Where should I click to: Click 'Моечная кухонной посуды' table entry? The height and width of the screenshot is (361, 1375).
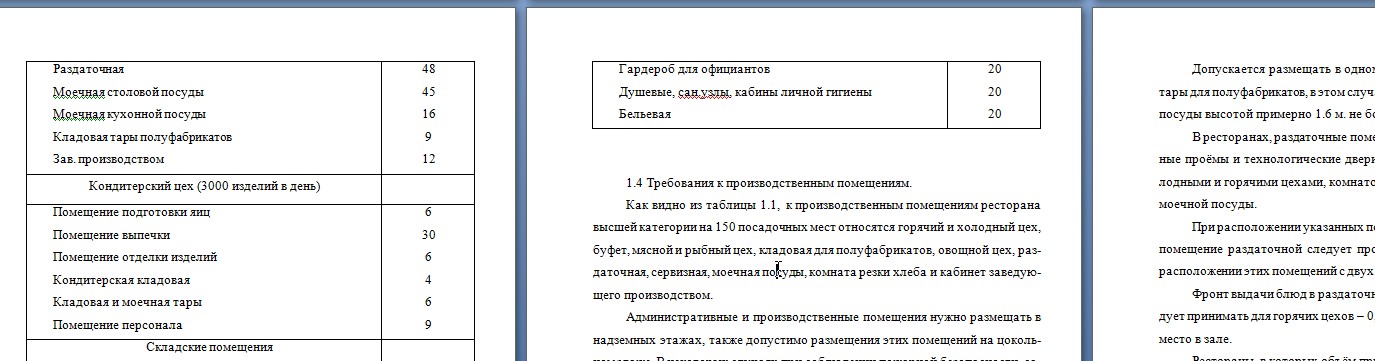[x=130, y=114]
